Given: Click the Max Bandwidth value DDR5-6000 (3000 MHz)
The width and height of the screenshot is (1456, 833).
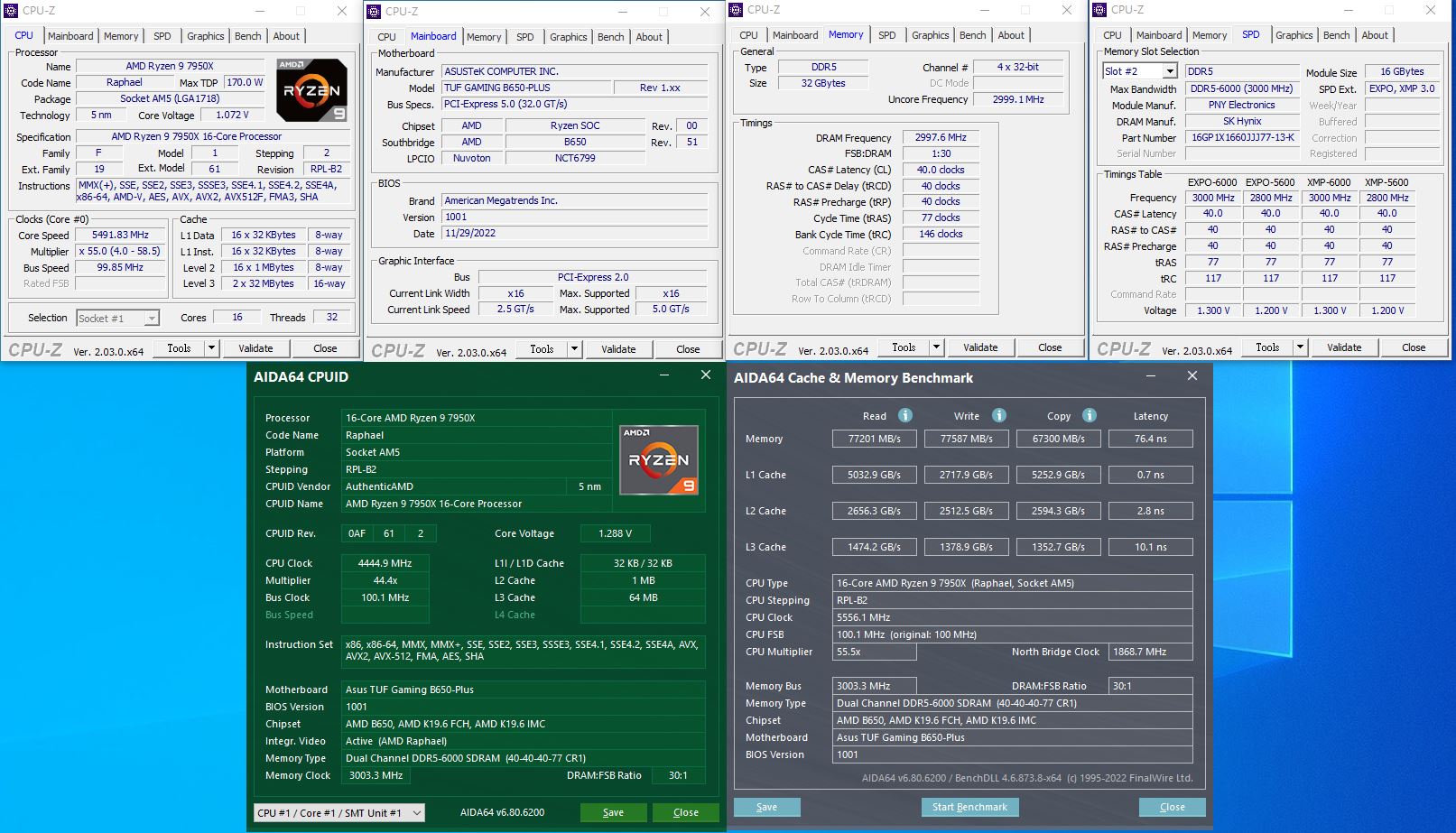Looking at the screenshot, I should click(x=1241, y=88).
